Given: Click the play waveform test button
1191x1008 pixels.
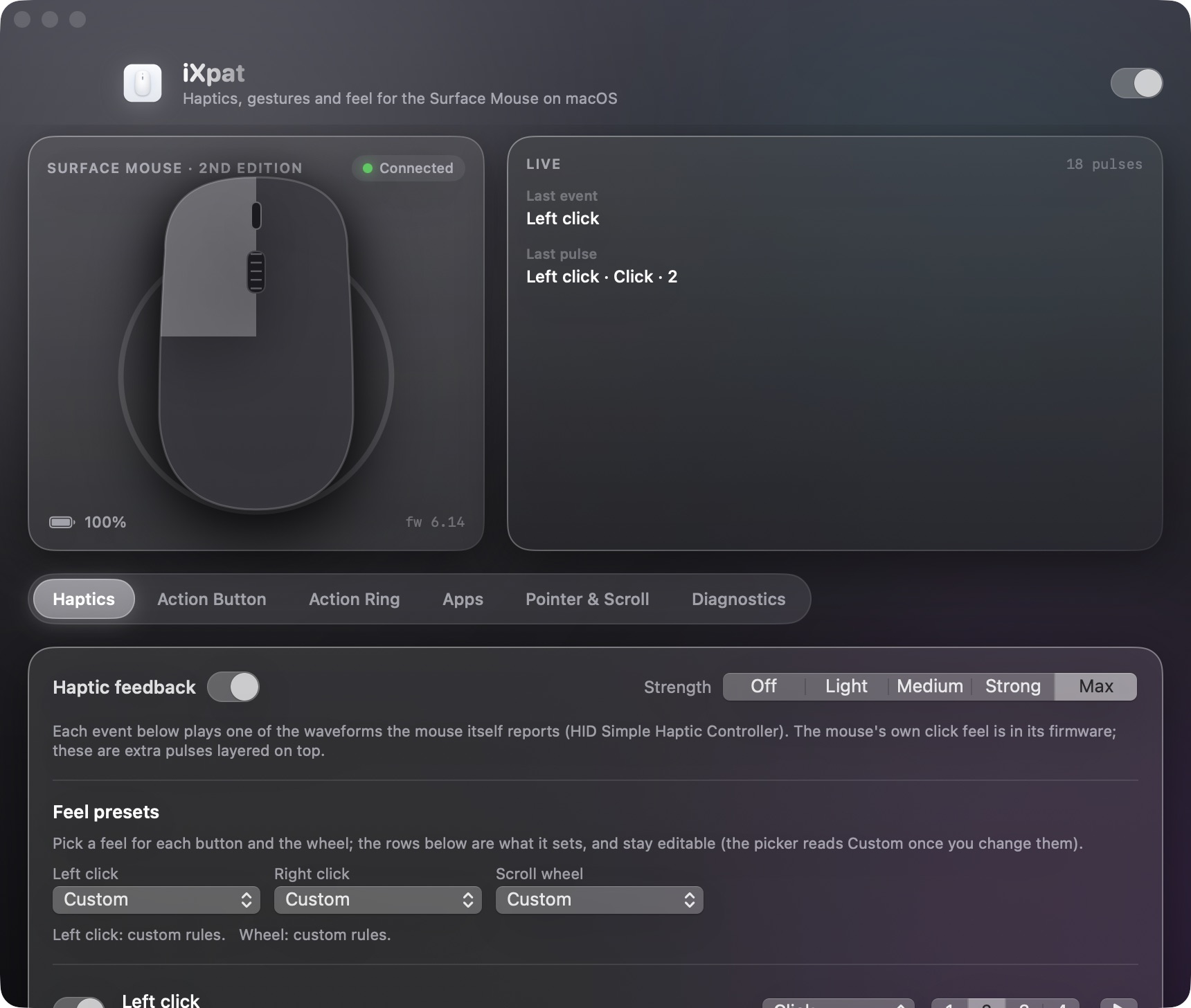Looking at the screenshot, I should (1118, 1003).
